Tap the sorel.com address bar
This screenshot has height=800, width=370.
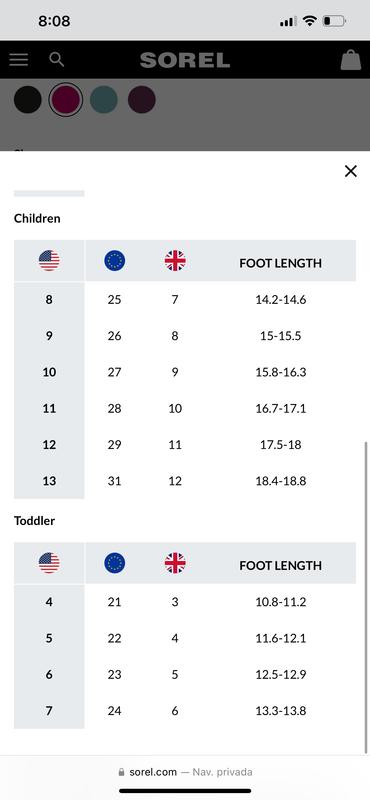click(x=185, y=772)
